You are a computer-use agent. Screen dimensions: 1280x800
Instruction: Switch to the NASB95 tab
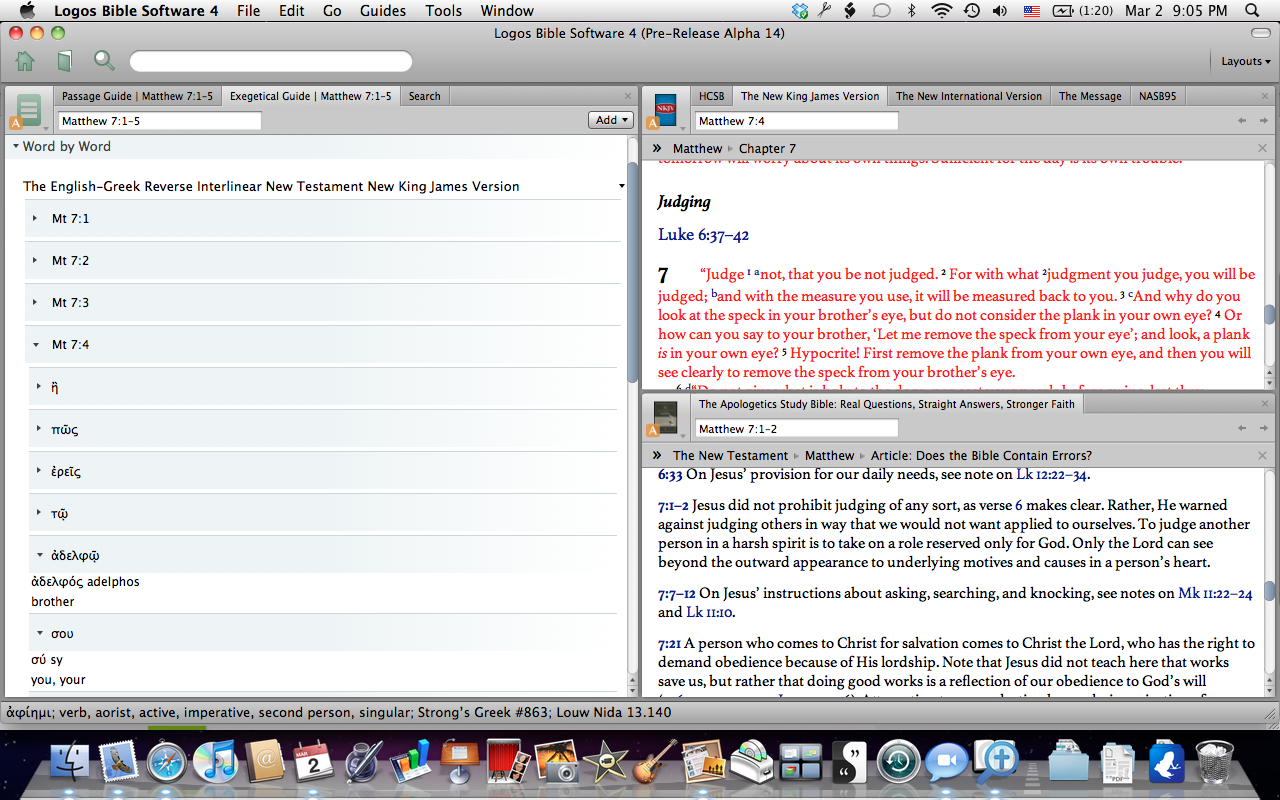(1157, 96)
